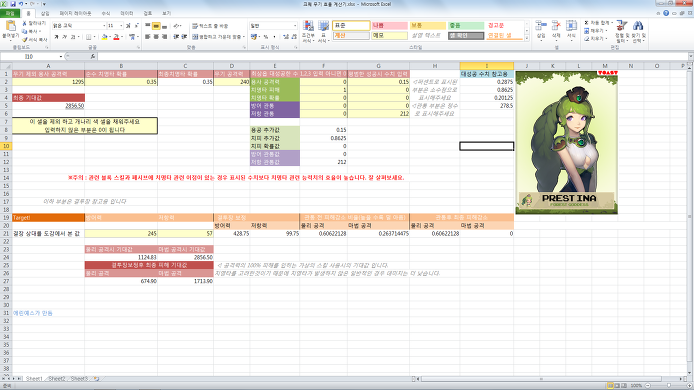694x390 pixels.
Task: Open the Fill (채우기) dropdown
Action: click(595, 31)
